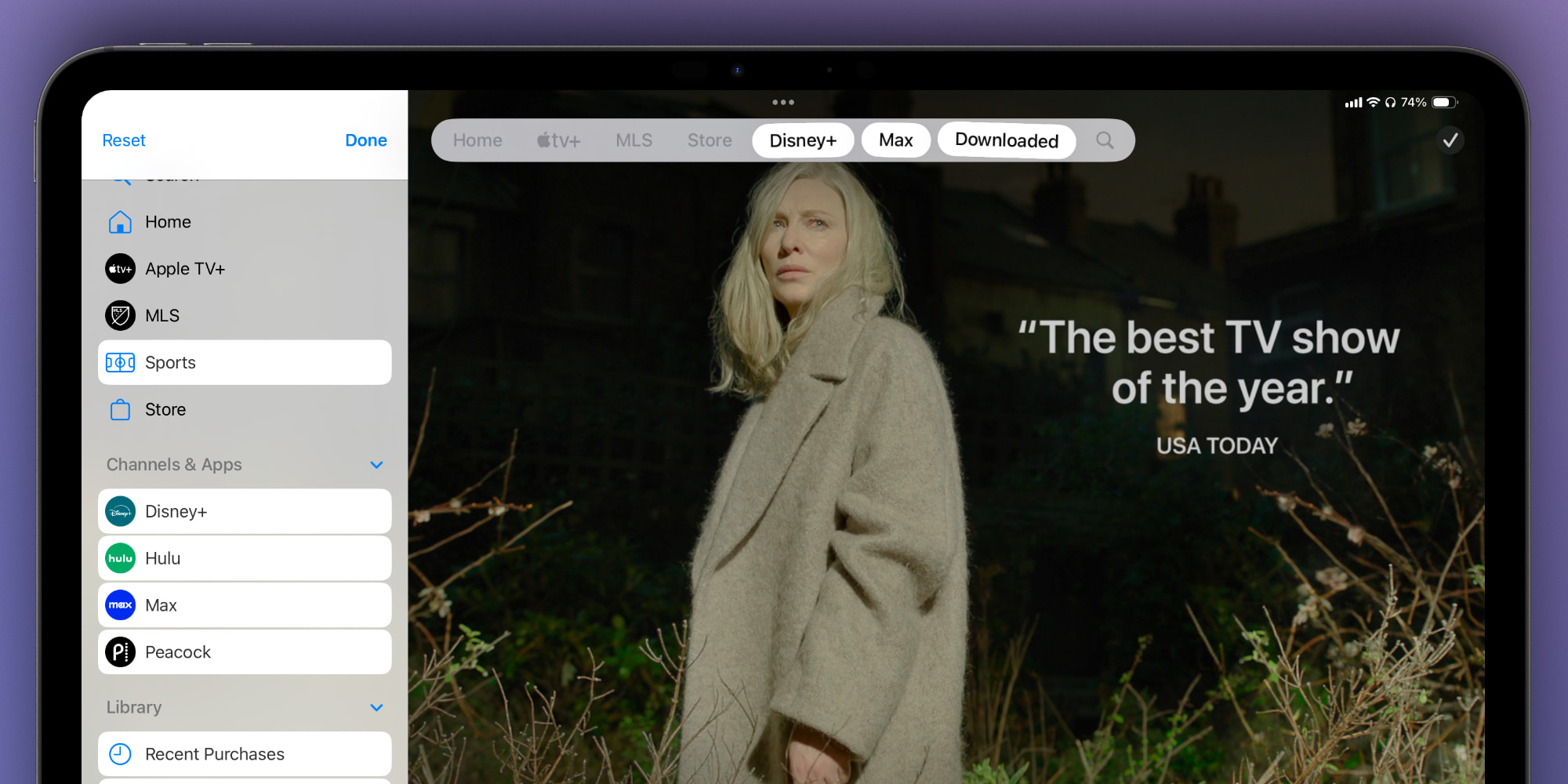Open the Store tab in the top bar

coord(710,140)
